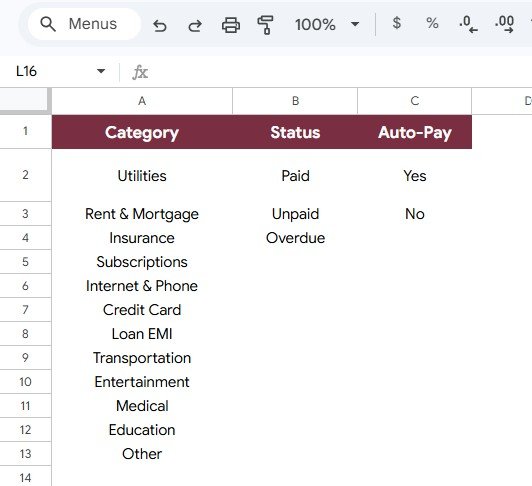
Task: Select the Subscriptions cell
Action: 142,262
